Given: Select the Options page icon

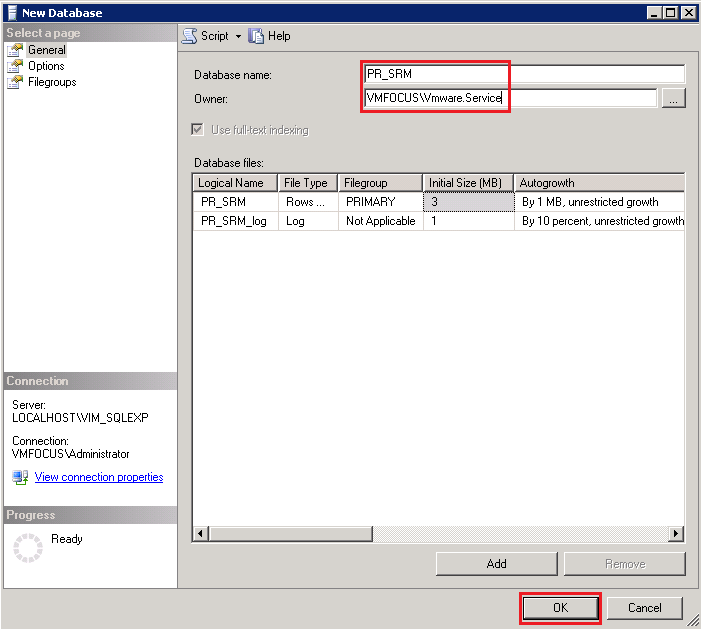Looking at the screenshot, I should (16, 66).
